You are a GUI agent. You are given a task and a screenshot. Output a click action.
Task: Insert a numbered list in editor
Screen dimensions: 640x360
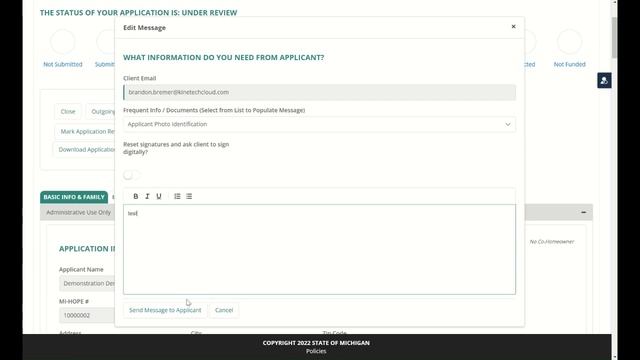[177, 196]
